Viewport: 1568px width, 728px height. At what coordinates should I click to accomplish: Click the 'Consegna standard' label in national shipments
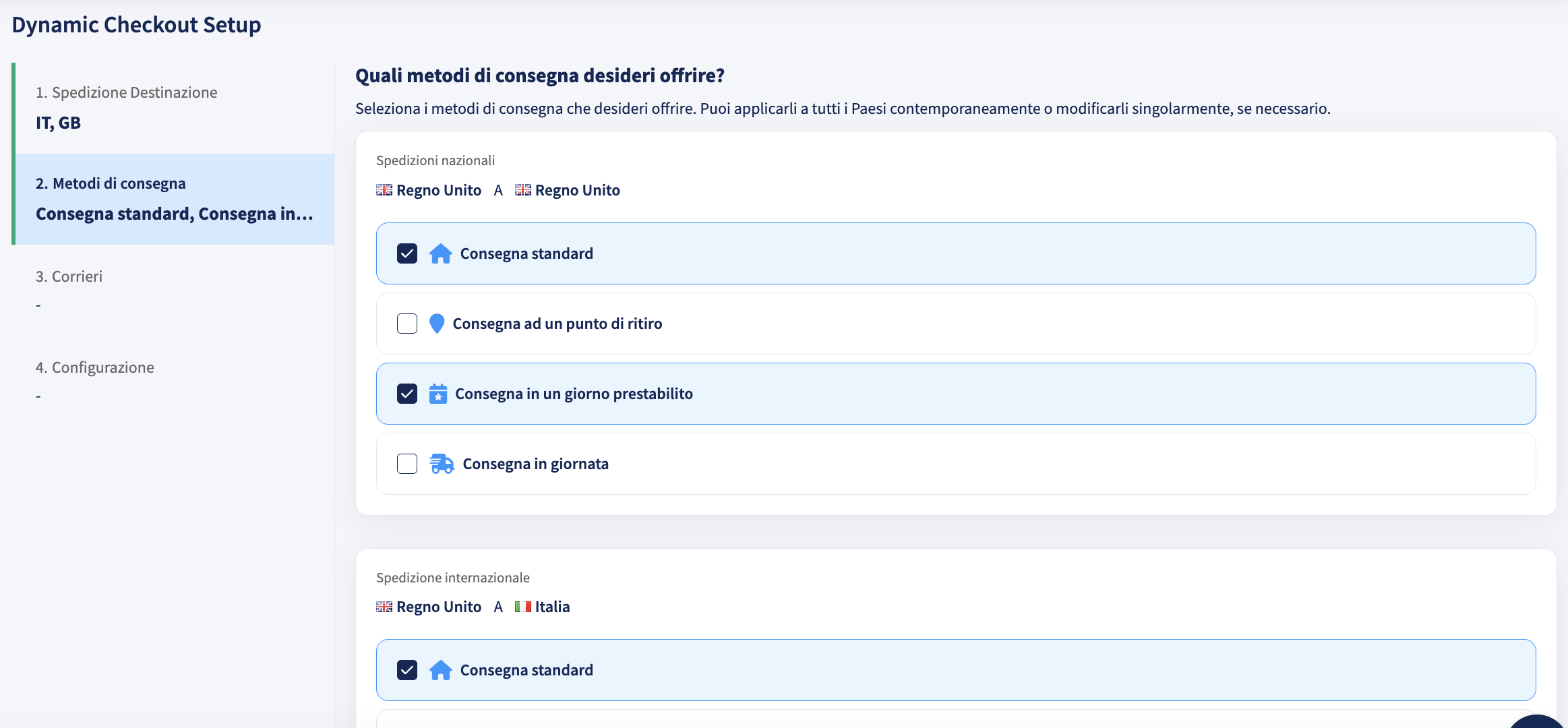coord(526,253)
